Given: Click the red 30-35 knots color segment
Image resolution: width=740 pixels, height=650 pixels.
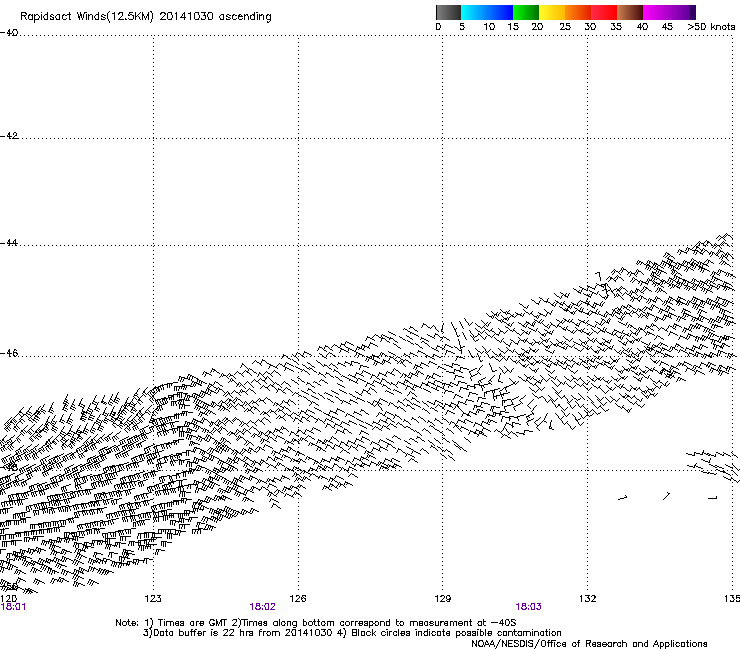Looking at the screenshot, I should tap(604, 12).
